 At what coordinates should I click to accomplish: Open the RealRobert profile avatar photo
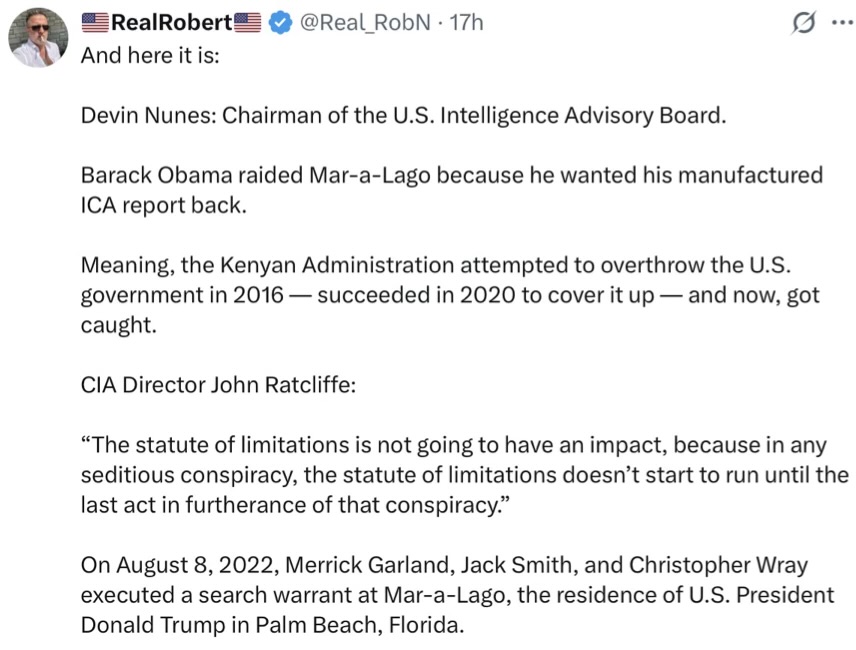point(38,39)
